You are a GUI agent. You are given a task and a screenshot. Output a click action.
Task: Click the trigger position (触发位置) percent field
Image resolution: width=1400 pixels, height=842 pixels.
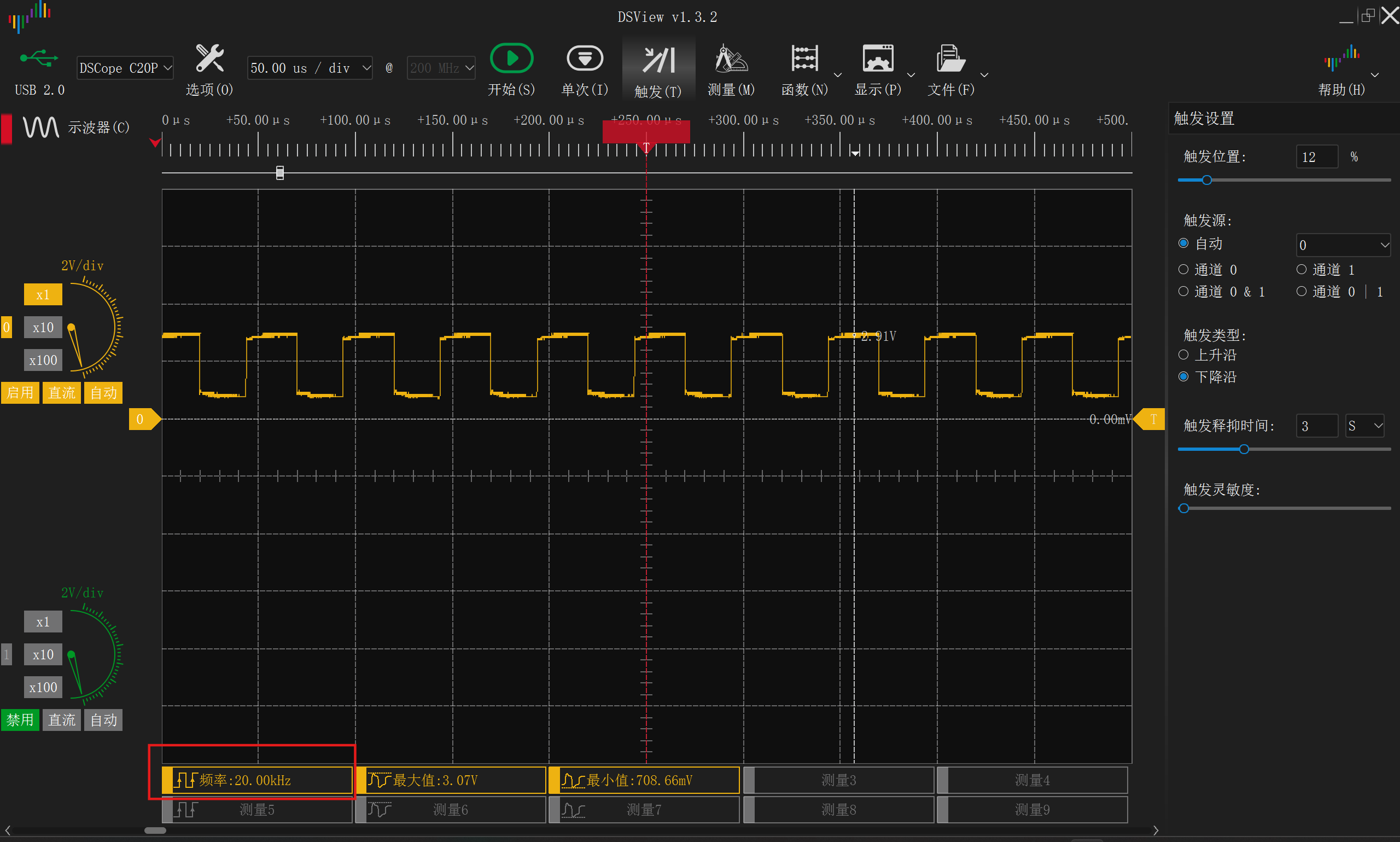[x=1316, y=157]
